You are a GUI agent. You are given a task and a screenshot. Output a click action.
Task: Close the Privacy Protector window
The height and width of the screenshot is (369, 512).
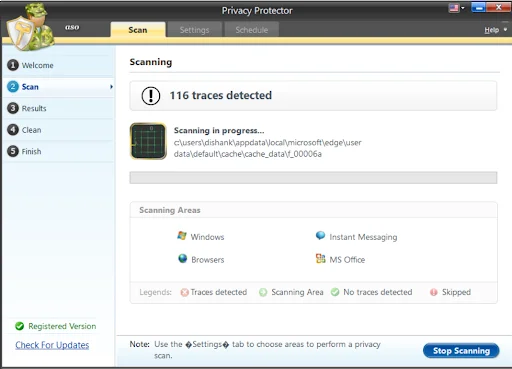(x=498, y=7)
